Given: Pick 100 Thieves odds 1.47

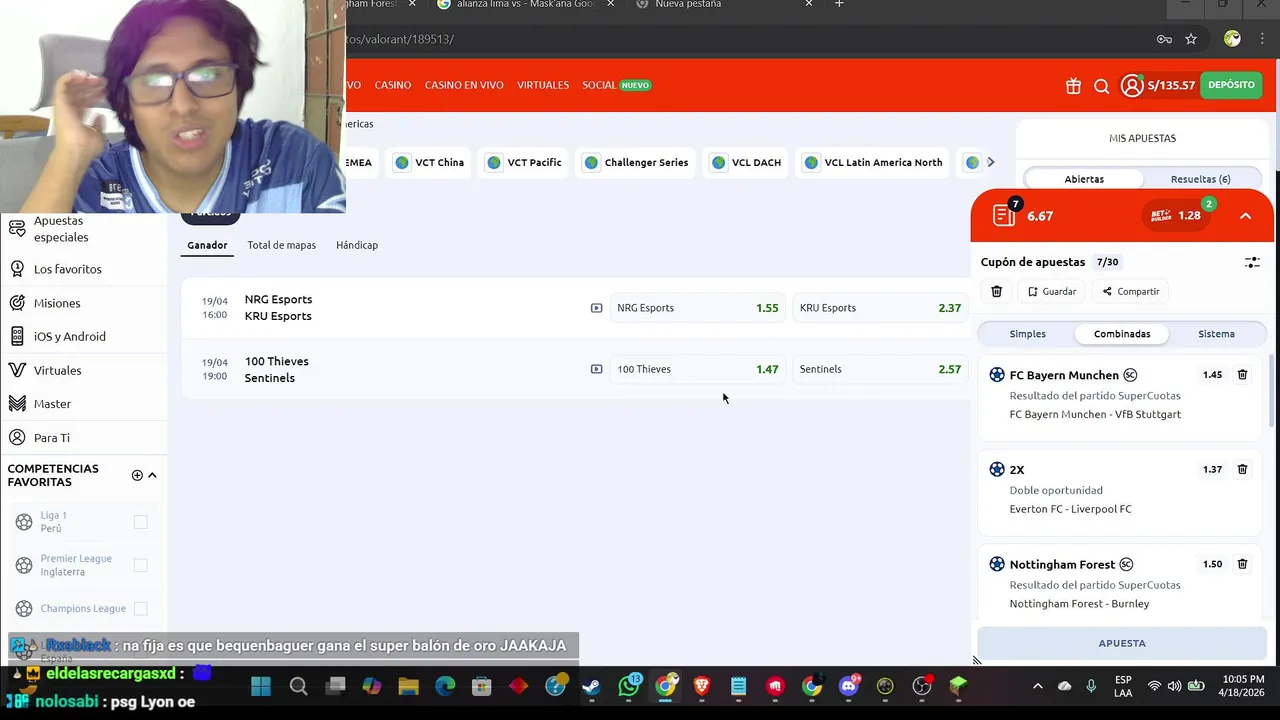Looking at the screenshot, I should pos(697,369).
